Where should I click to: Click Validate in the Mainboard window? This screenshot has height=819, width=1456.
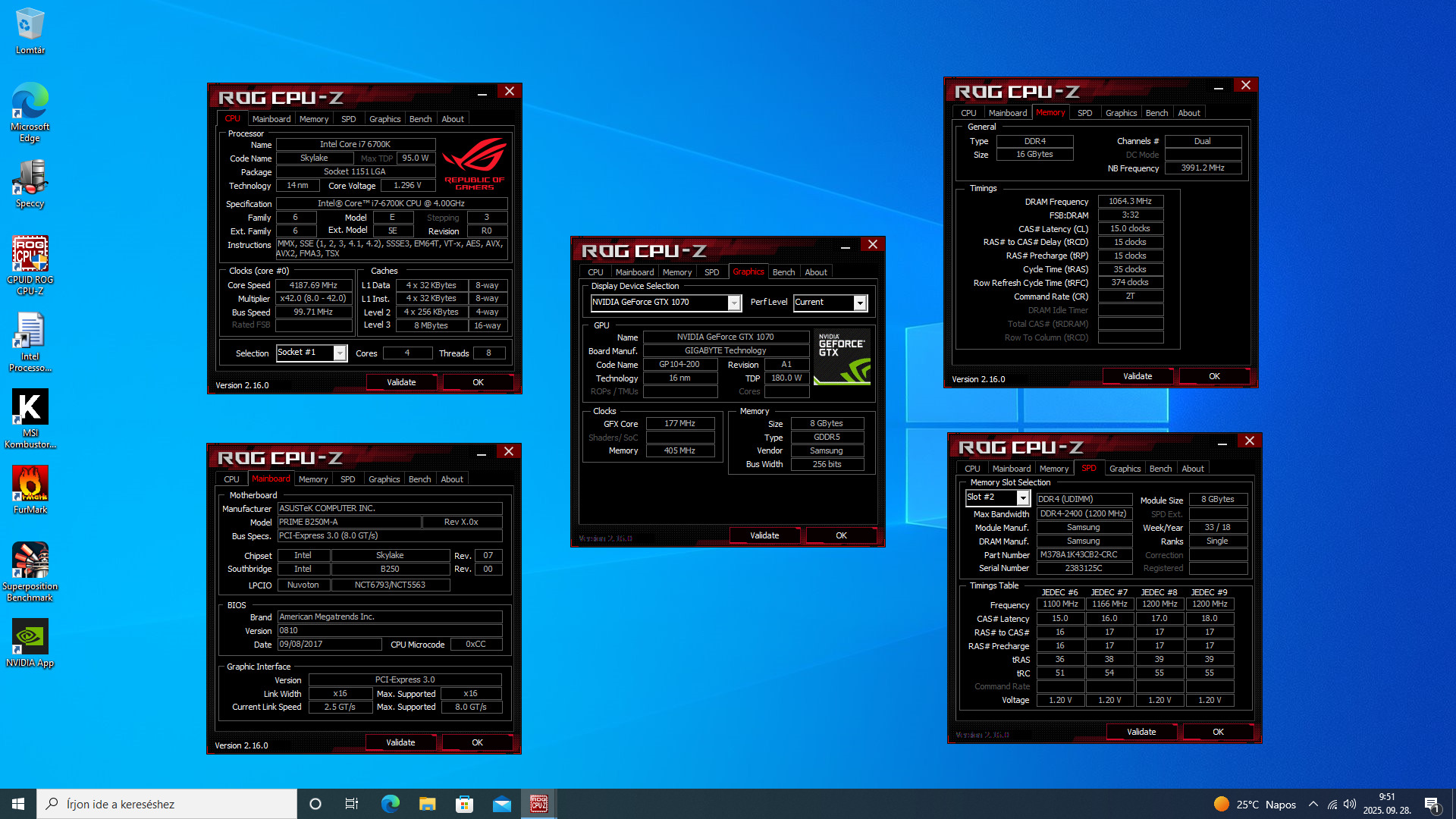[400, 742]
